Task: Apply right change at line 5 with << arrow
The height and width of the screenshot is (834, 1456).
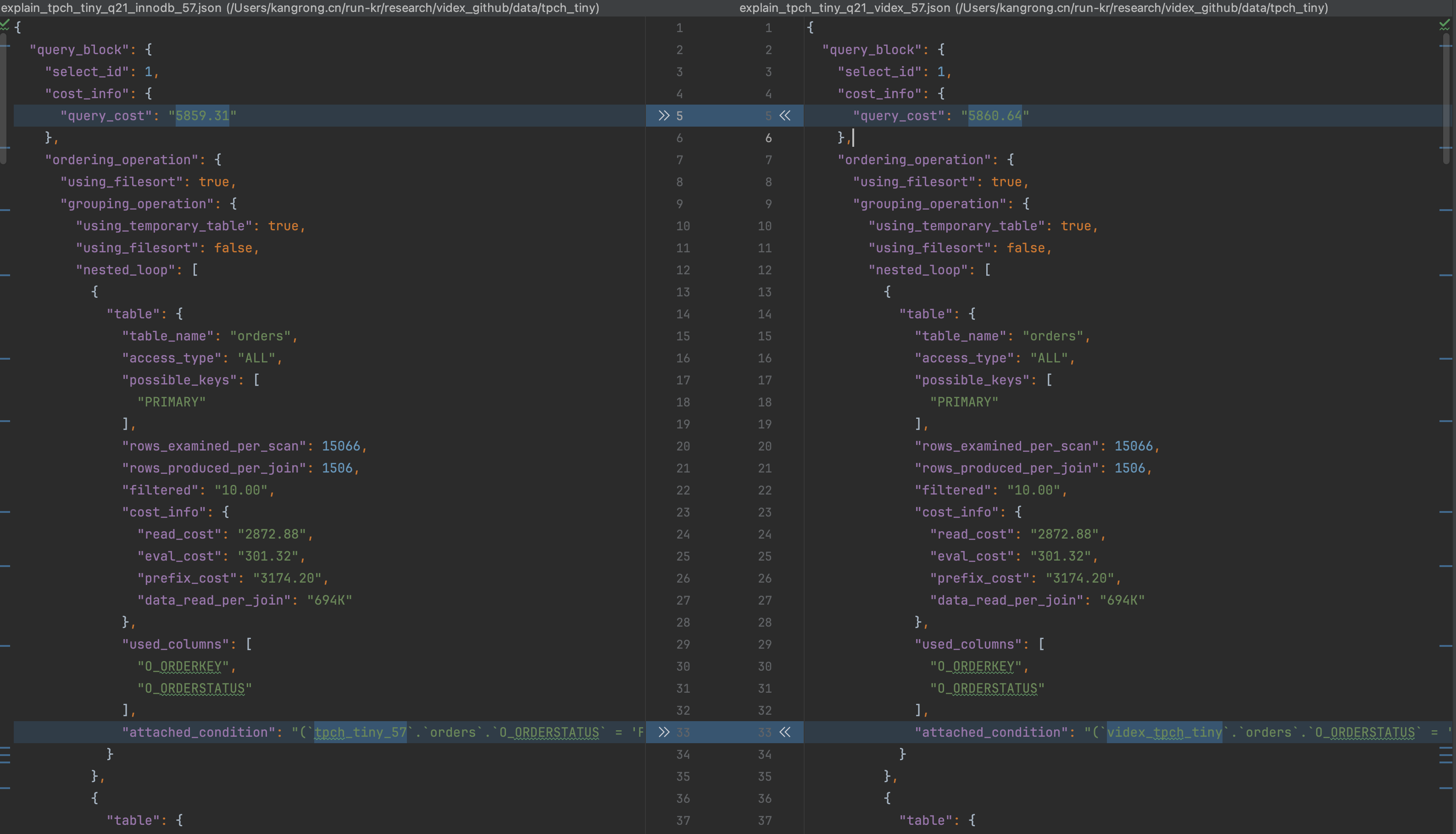Action: 785,116
